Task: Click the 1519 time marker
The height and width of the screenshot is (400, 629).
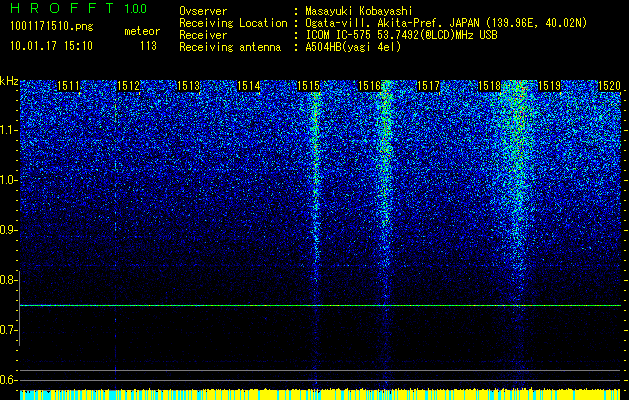Action: [x=549, y=86]
